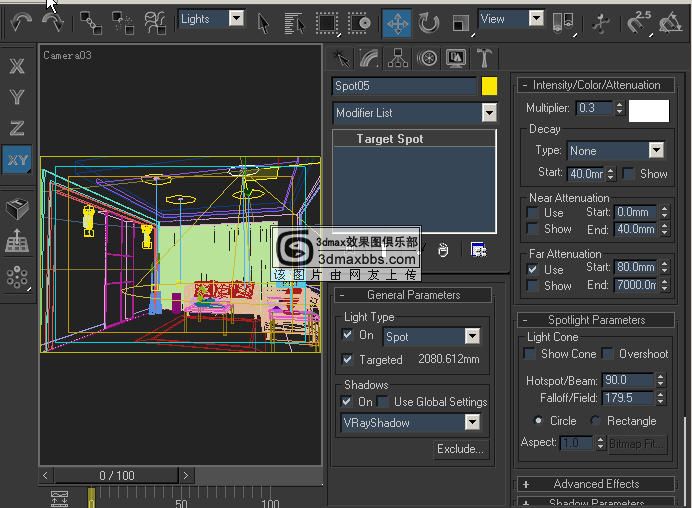Toggle the Decay Show checkbox

pyautogui.click(x=628, y=173)
